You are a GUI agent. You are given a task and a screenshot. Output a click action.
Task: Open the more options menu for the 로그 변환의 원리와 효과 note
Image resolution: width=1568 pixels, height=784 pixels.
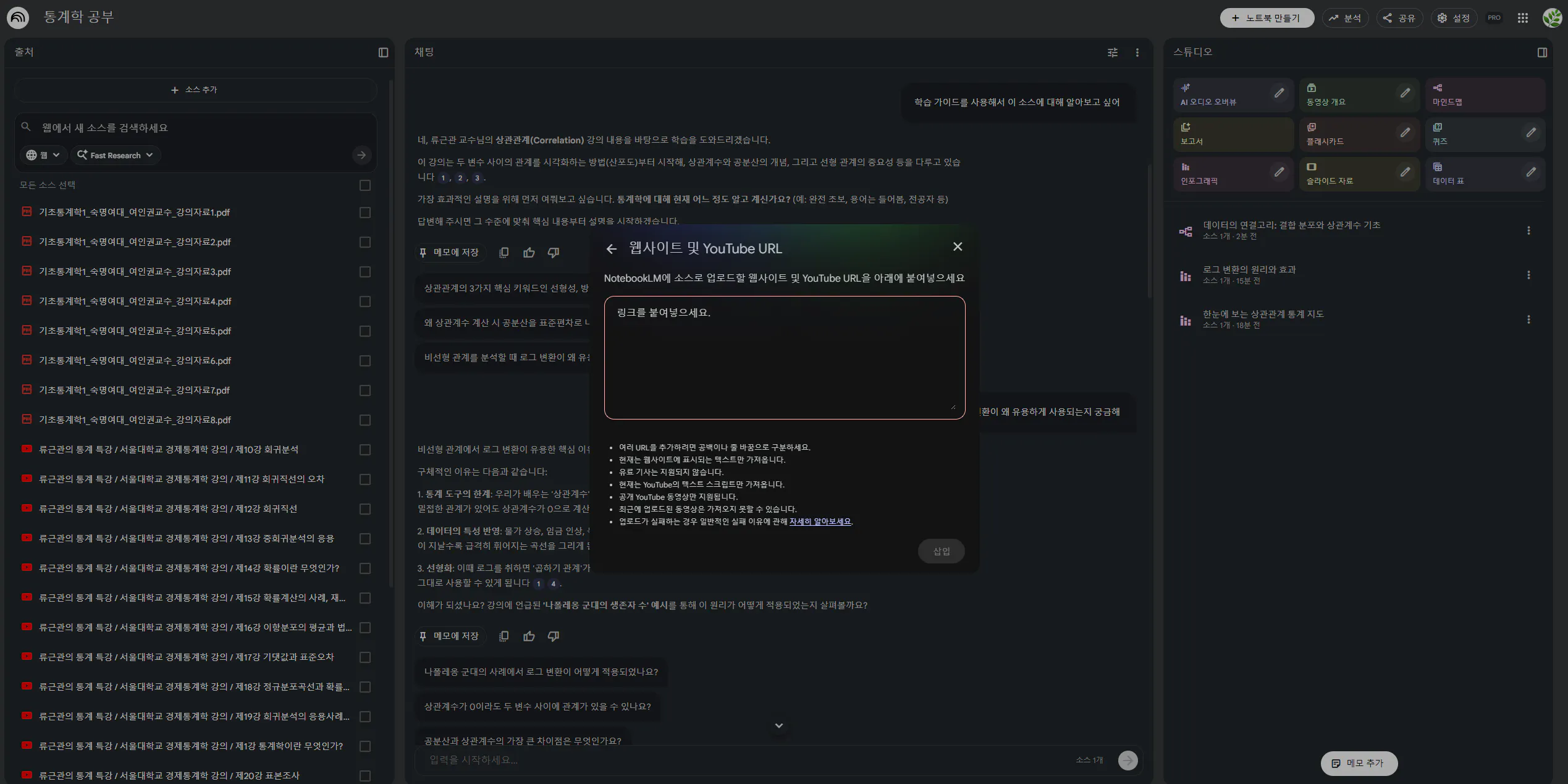(x=1528, y=275)
